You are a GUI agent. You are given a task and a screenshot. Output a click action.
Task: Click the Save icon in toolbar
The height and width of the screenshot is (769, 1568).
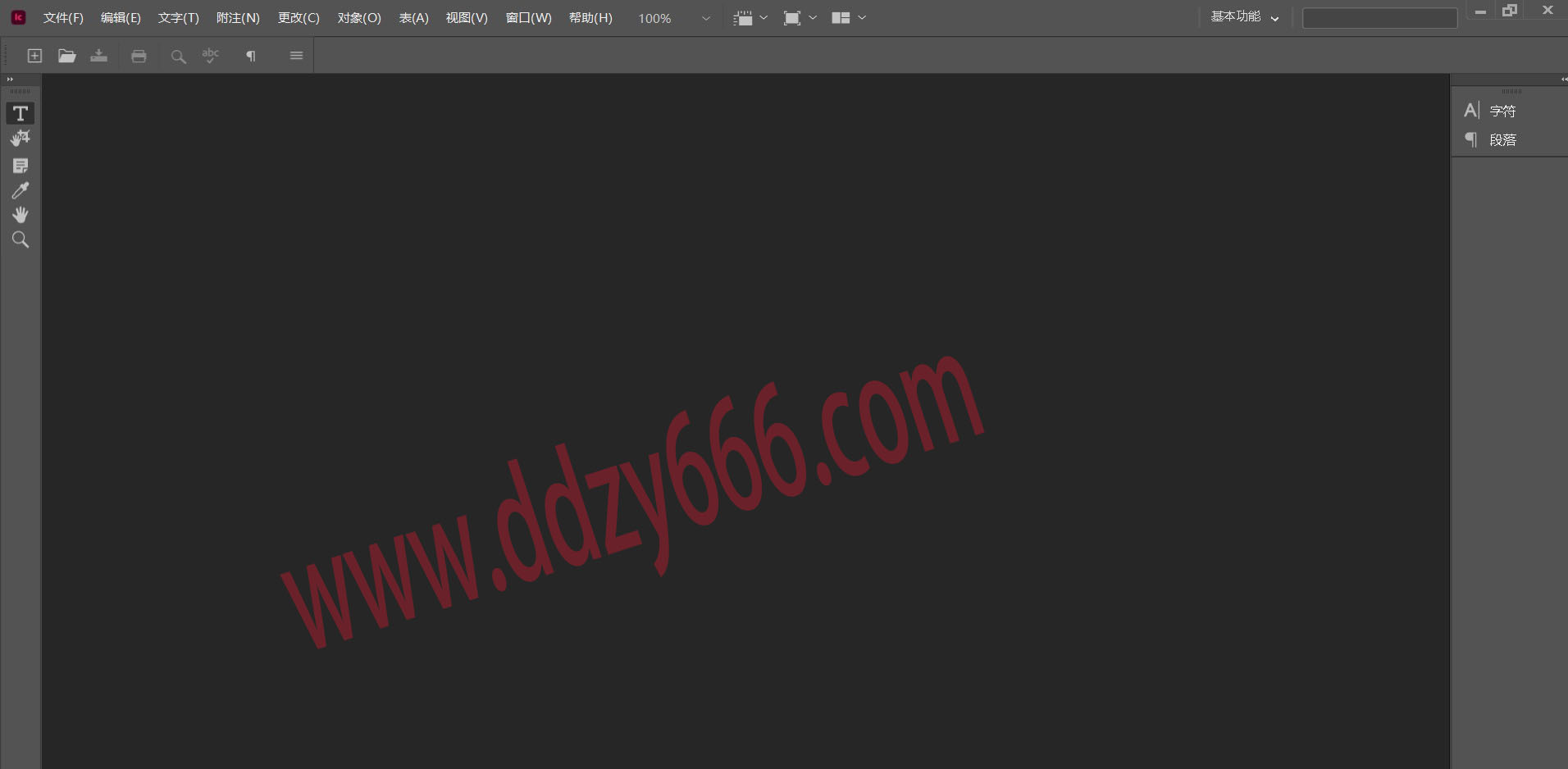[99, 56]
